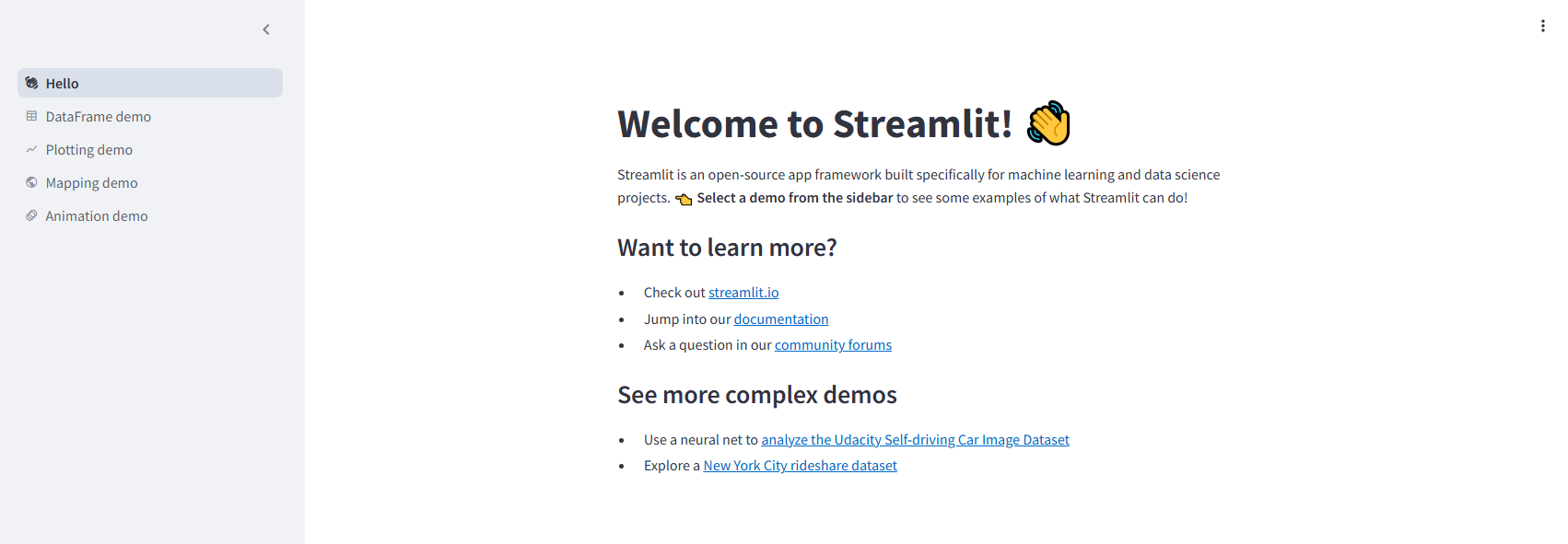This screenshot has width=1568, height=544.
Task: Collapse the sidebar with the chevron arrow
Action: point(266,29)
